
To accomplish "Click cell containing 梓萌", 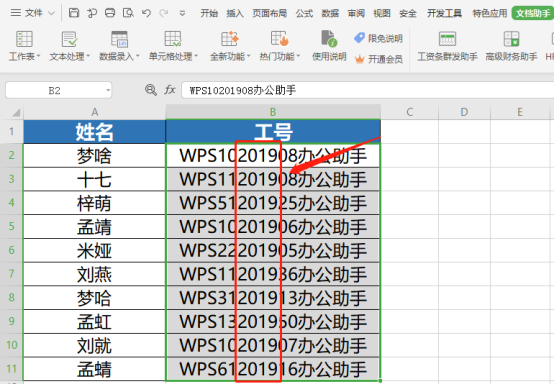I will tap(94, 203).
